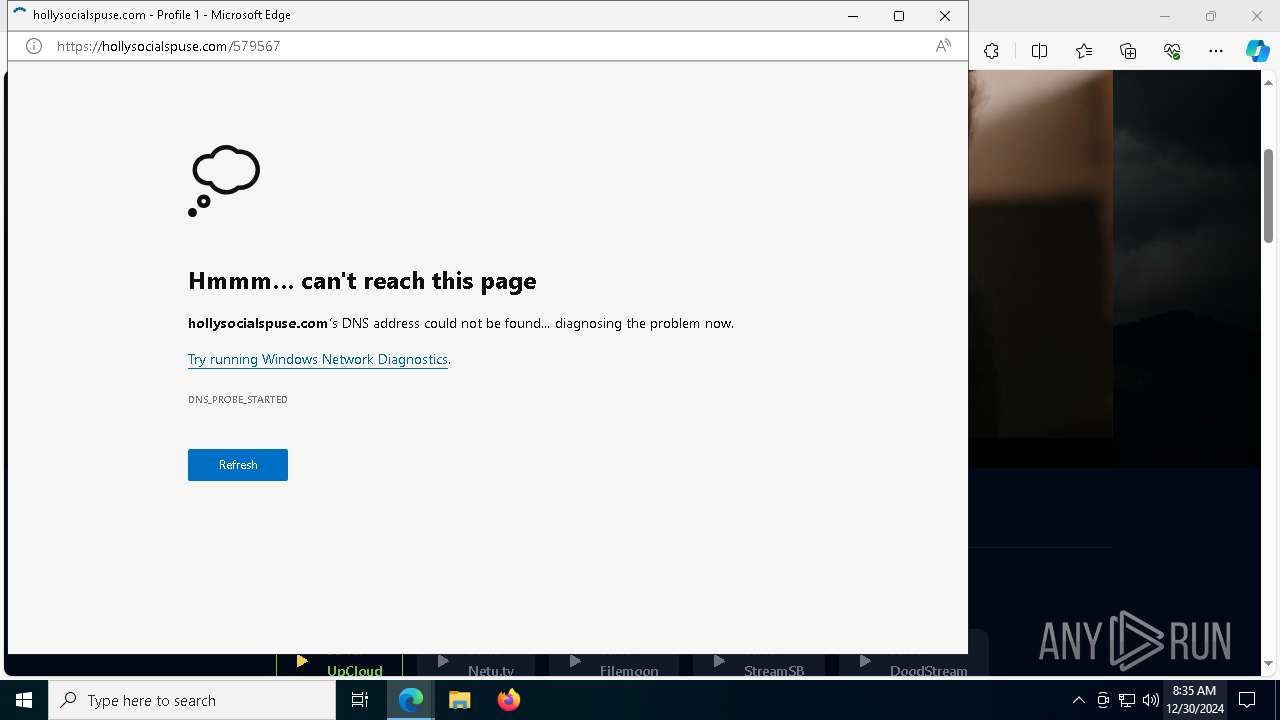
Task: Minimize the background Edge window
Action: [x=1165, y=16]
